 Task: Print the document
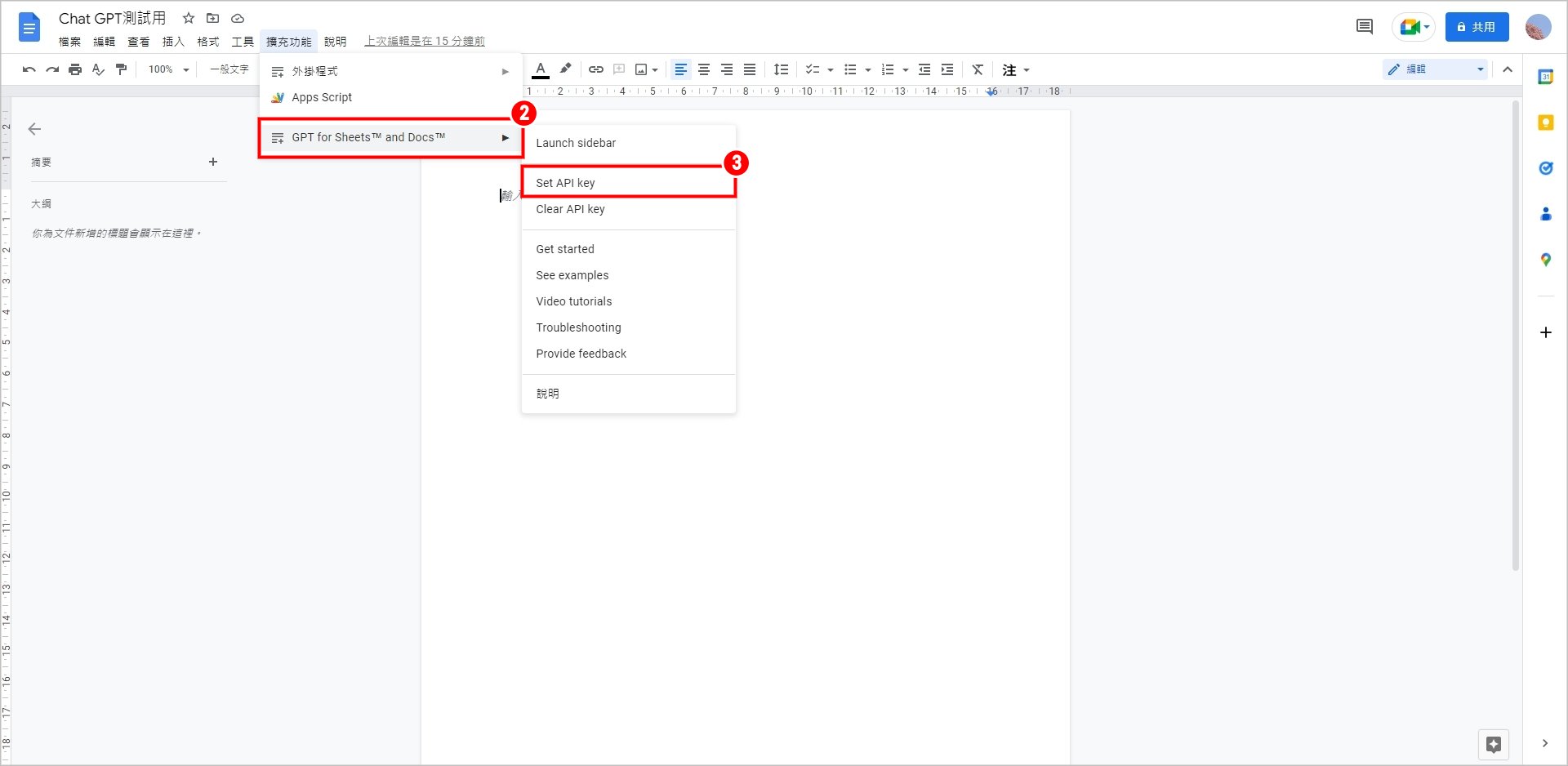click(x=75, y=69)
